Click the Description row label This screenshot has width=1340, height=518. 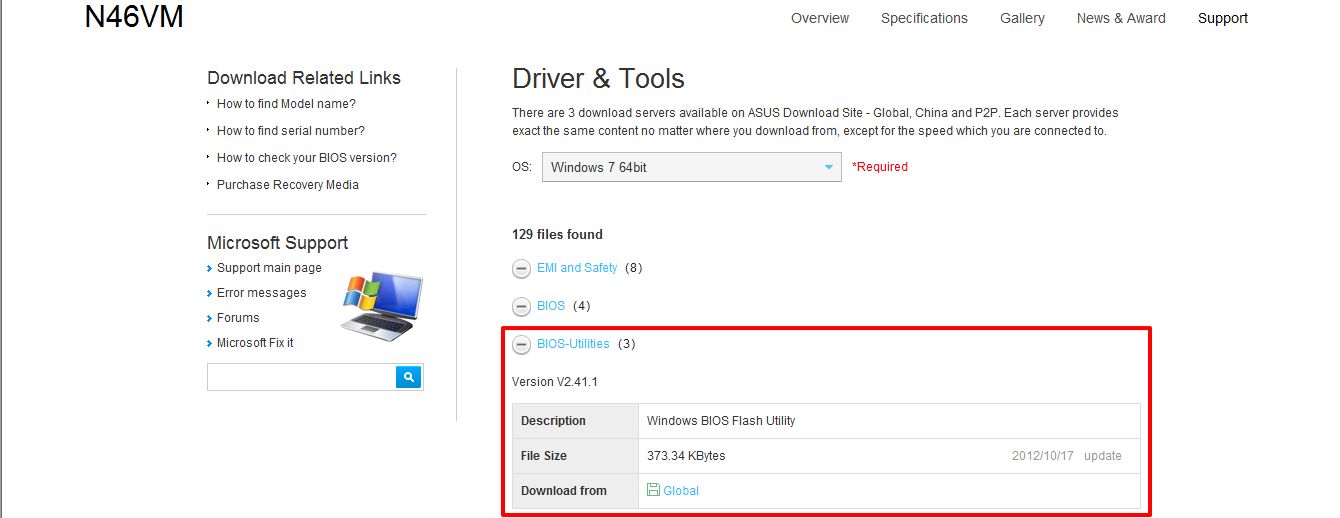pyautogui.click(x=554, y=421)
